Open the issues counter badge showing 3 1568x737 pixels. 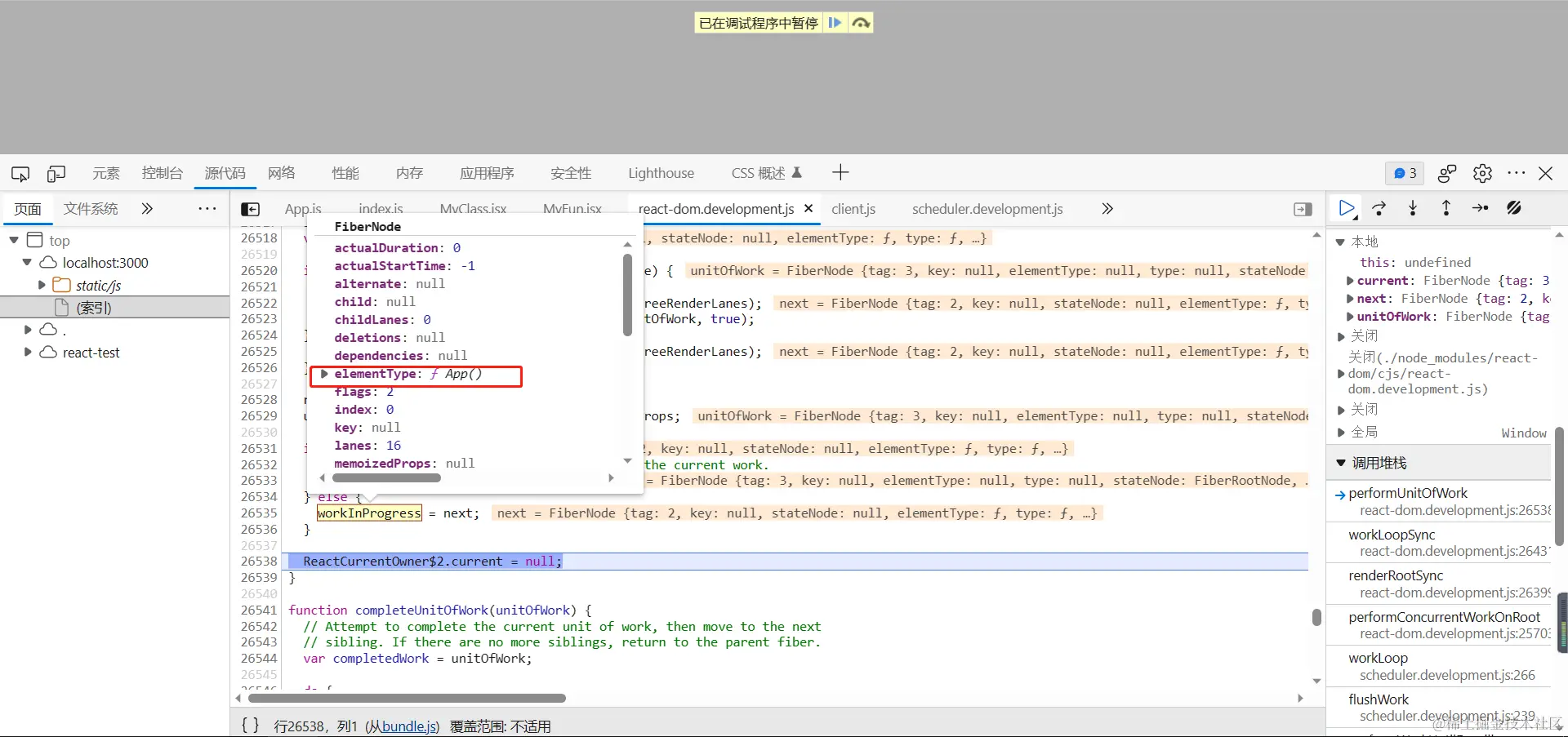(x=1405, y=173)
